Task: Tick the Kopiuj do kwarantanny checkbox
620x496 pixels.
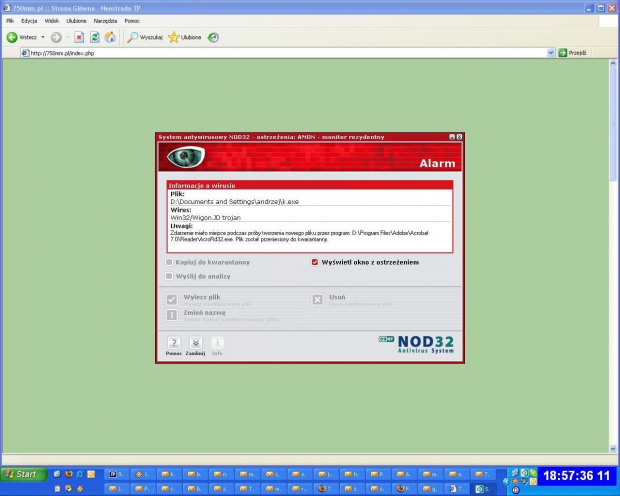Action: click(x=170, y=262)
